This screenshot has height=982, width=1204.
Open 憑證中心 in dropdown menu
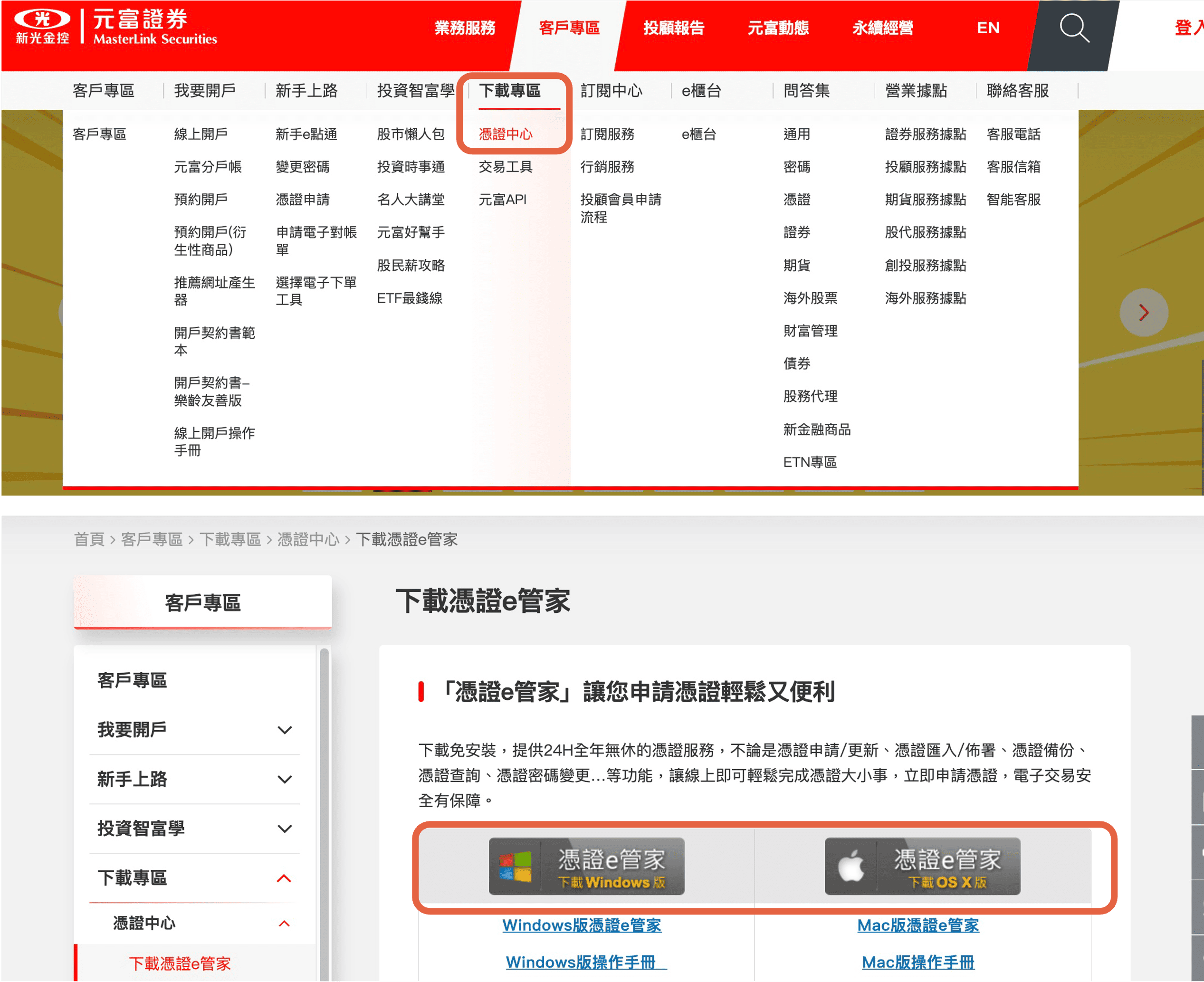(x=506, y=134)
